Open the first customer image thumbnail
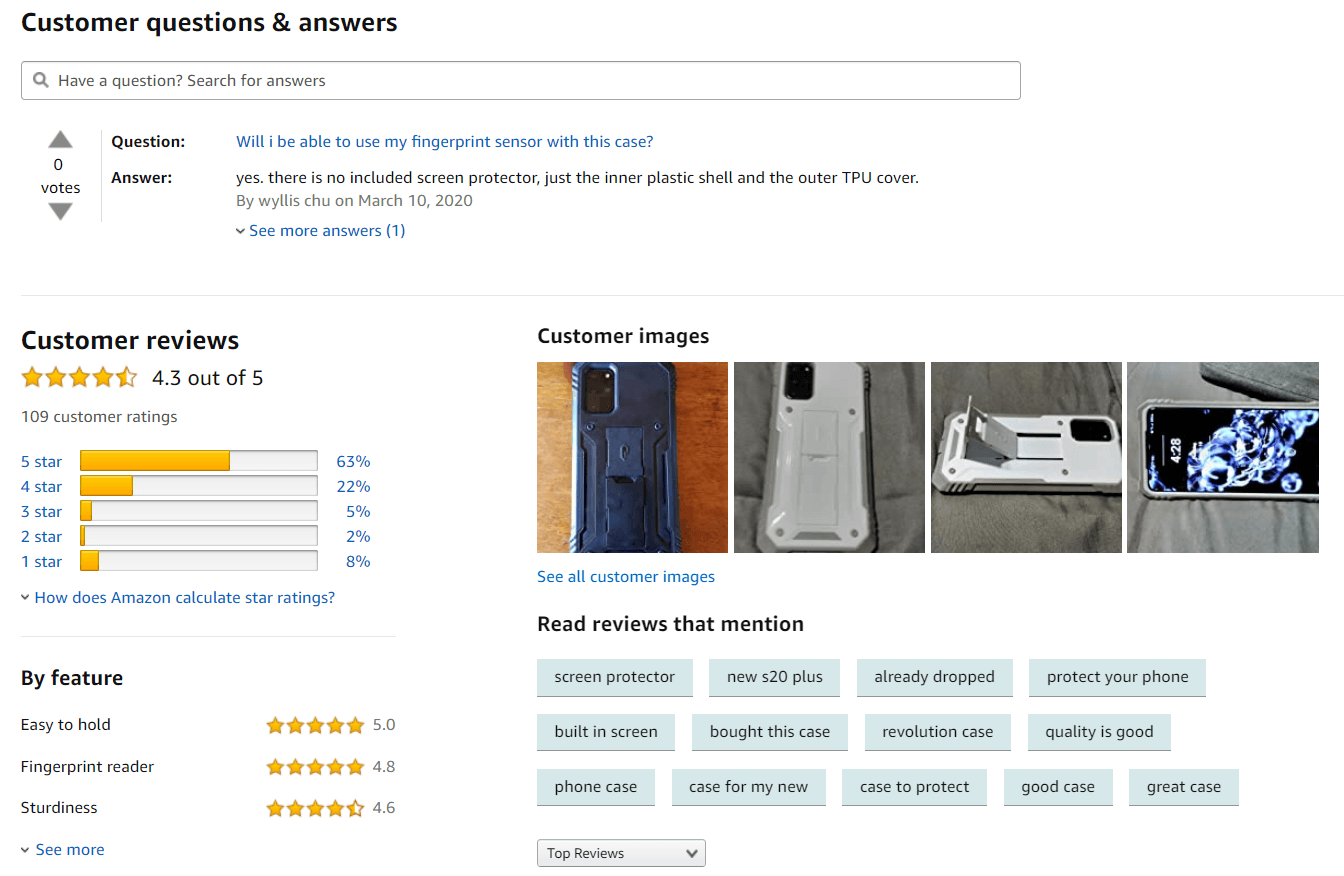Viewport: 1344px width, 876px height. (632, 457)
